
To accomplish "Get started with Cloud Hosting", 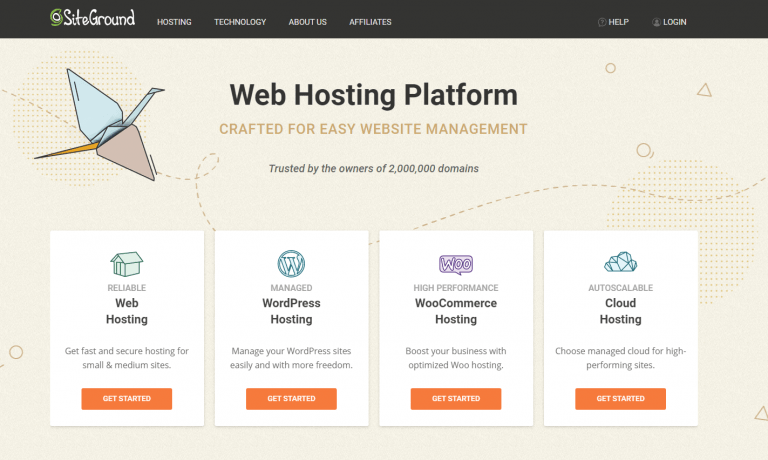I will (x=621, y=399).
